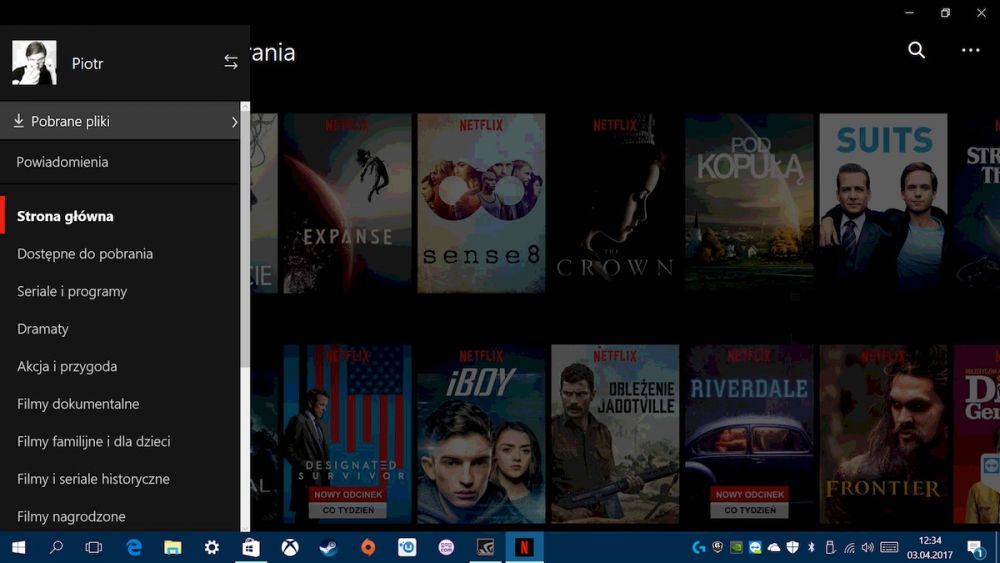
Task: Open OneDrive cloud tray icon
Action: 774,547
